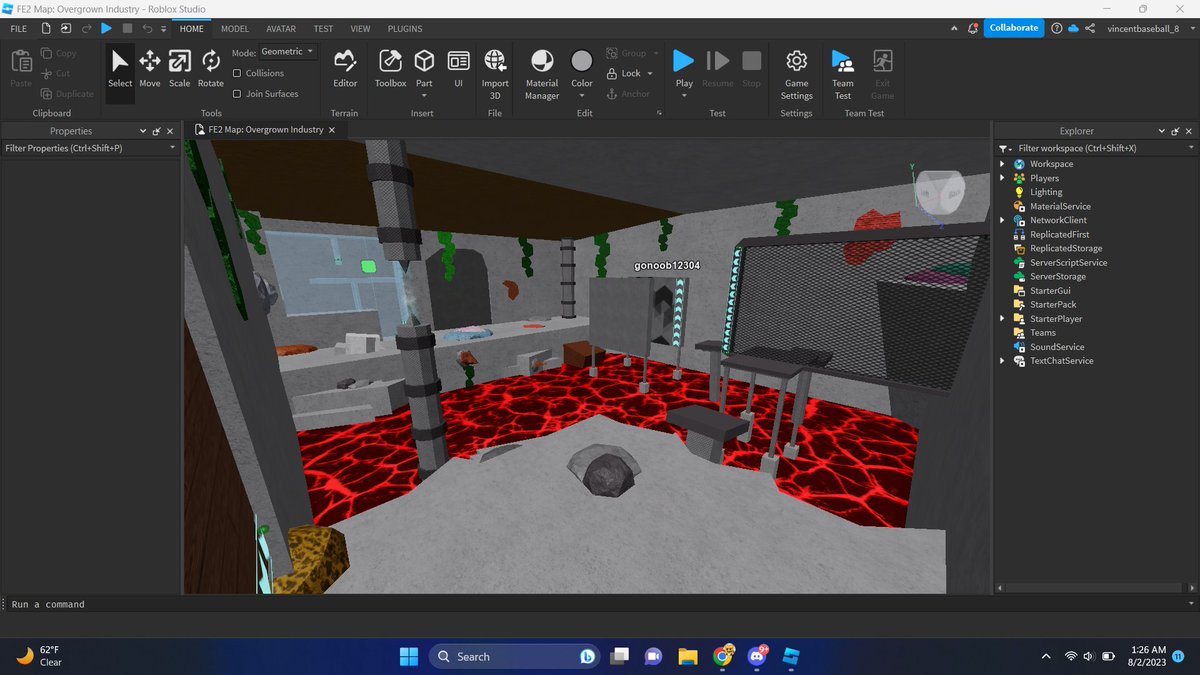
Task: Open the Chrome taskbar icon
Action: (722, 656)
